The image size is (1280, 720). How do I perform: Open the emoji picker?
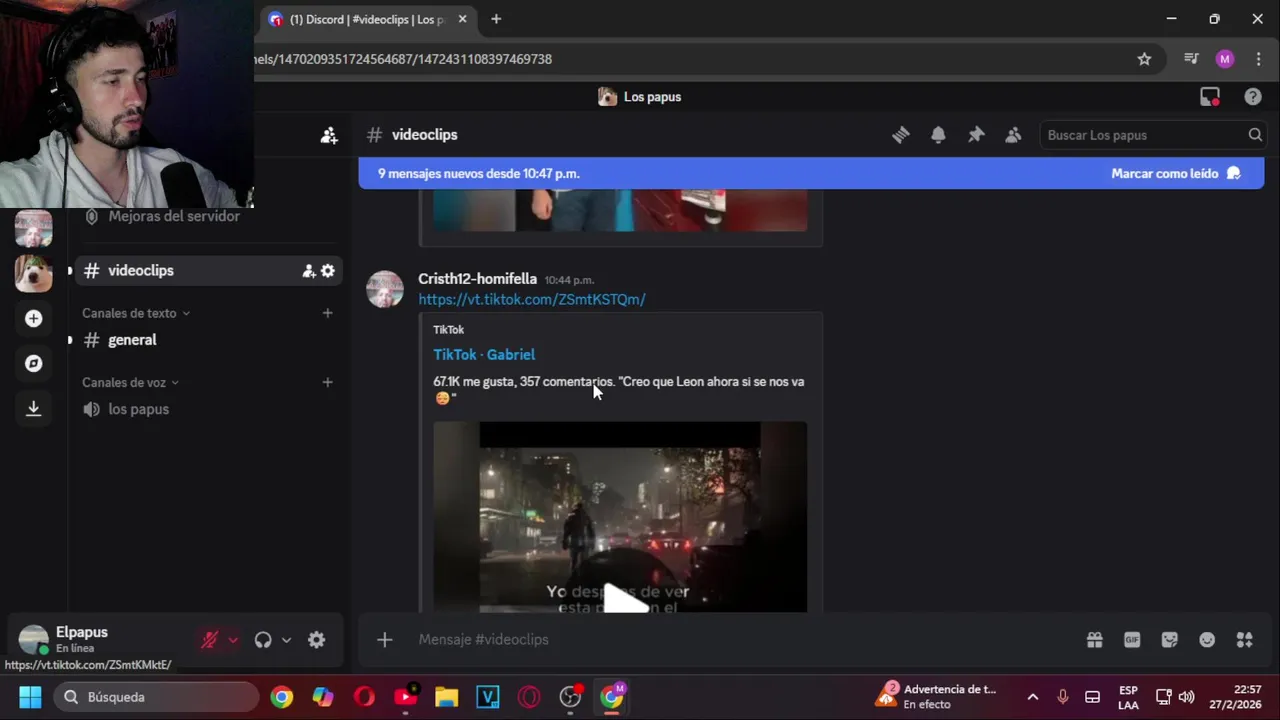coord(1207,640)
